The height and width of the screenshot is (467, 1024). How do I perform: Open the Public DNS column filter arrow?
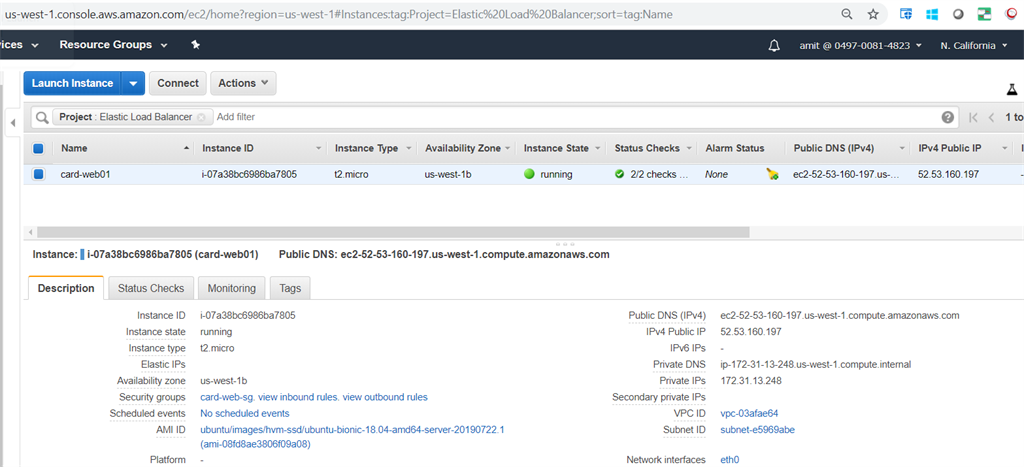tap(901, 149)
